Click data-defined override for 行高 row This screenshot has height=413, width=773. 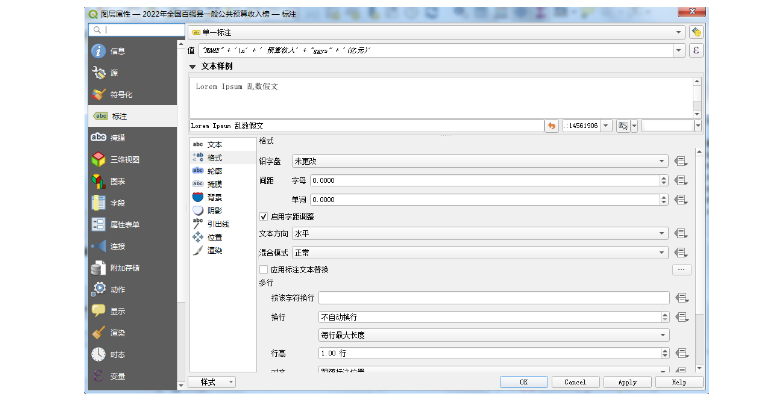coord(682,353)
